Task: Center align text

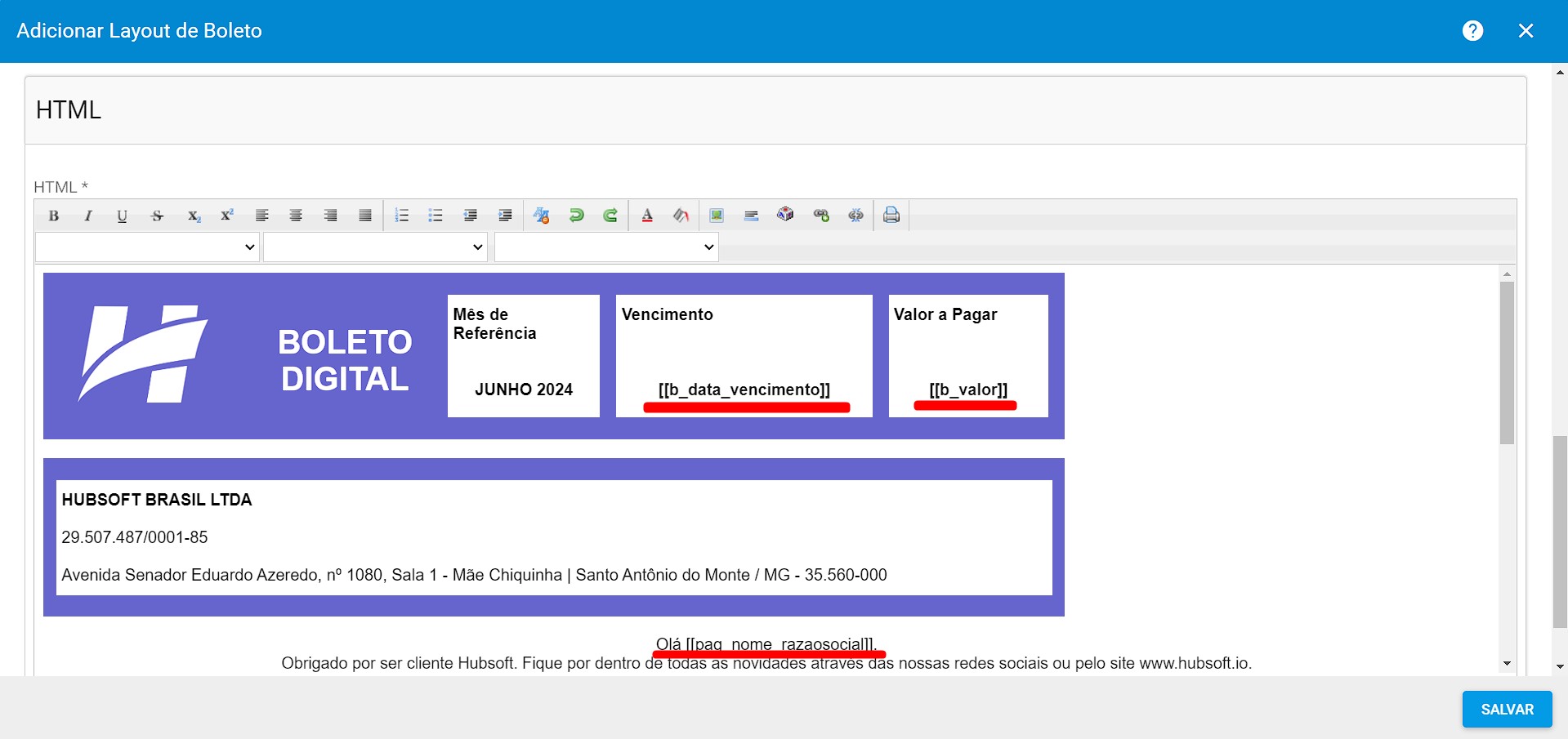Action: (296, 216)
